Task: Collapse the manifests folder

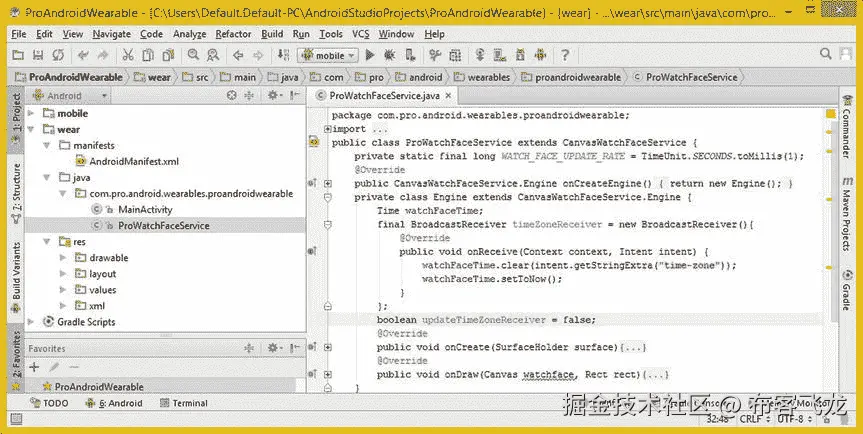Action: click(x=47, y=145)
